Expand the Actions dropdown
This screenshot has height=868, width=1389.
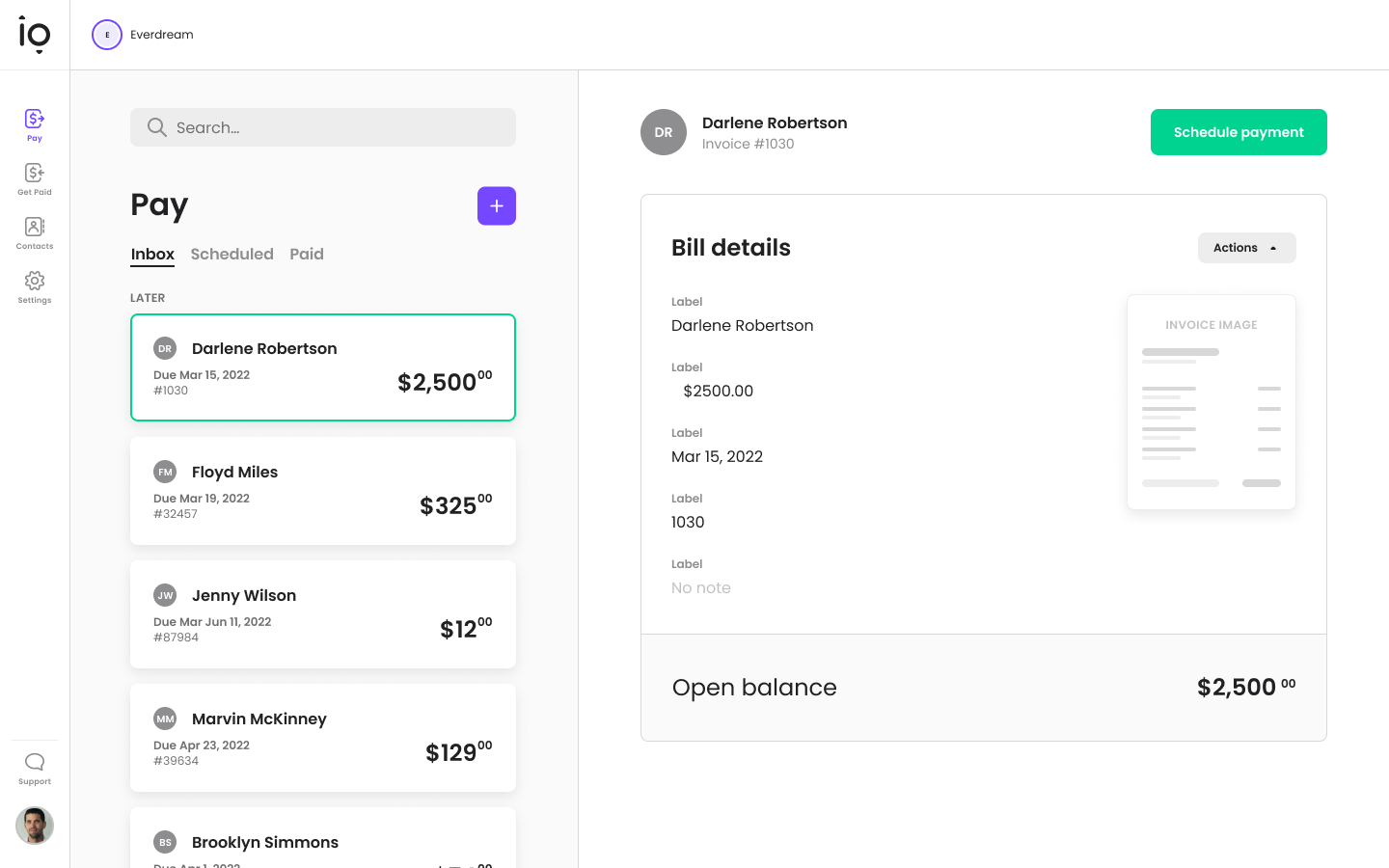click(x=1246, y=248)
